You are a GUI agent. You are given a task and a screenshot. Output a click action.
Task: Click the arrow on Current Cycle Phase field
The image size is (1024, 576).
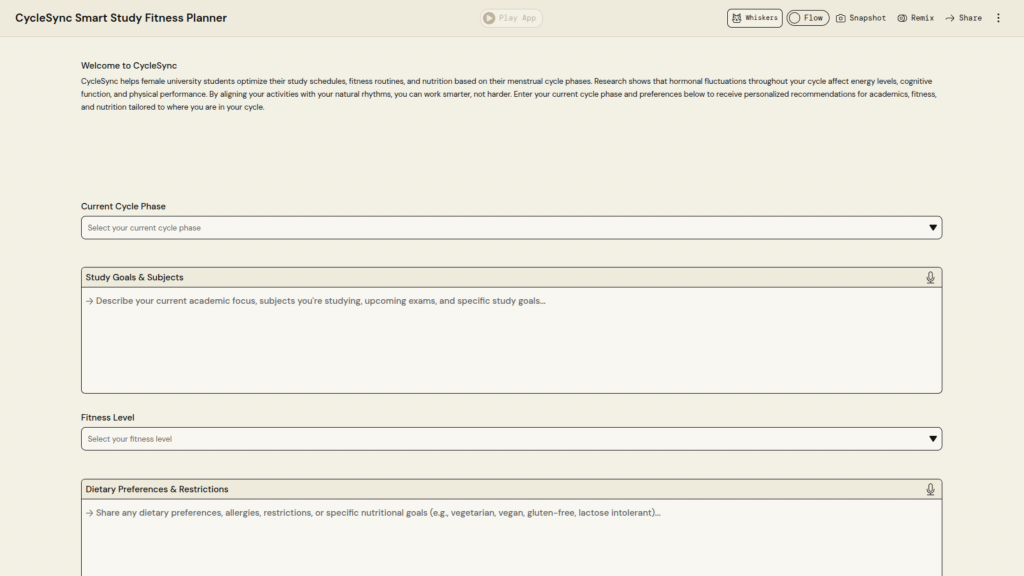[933, 228]
